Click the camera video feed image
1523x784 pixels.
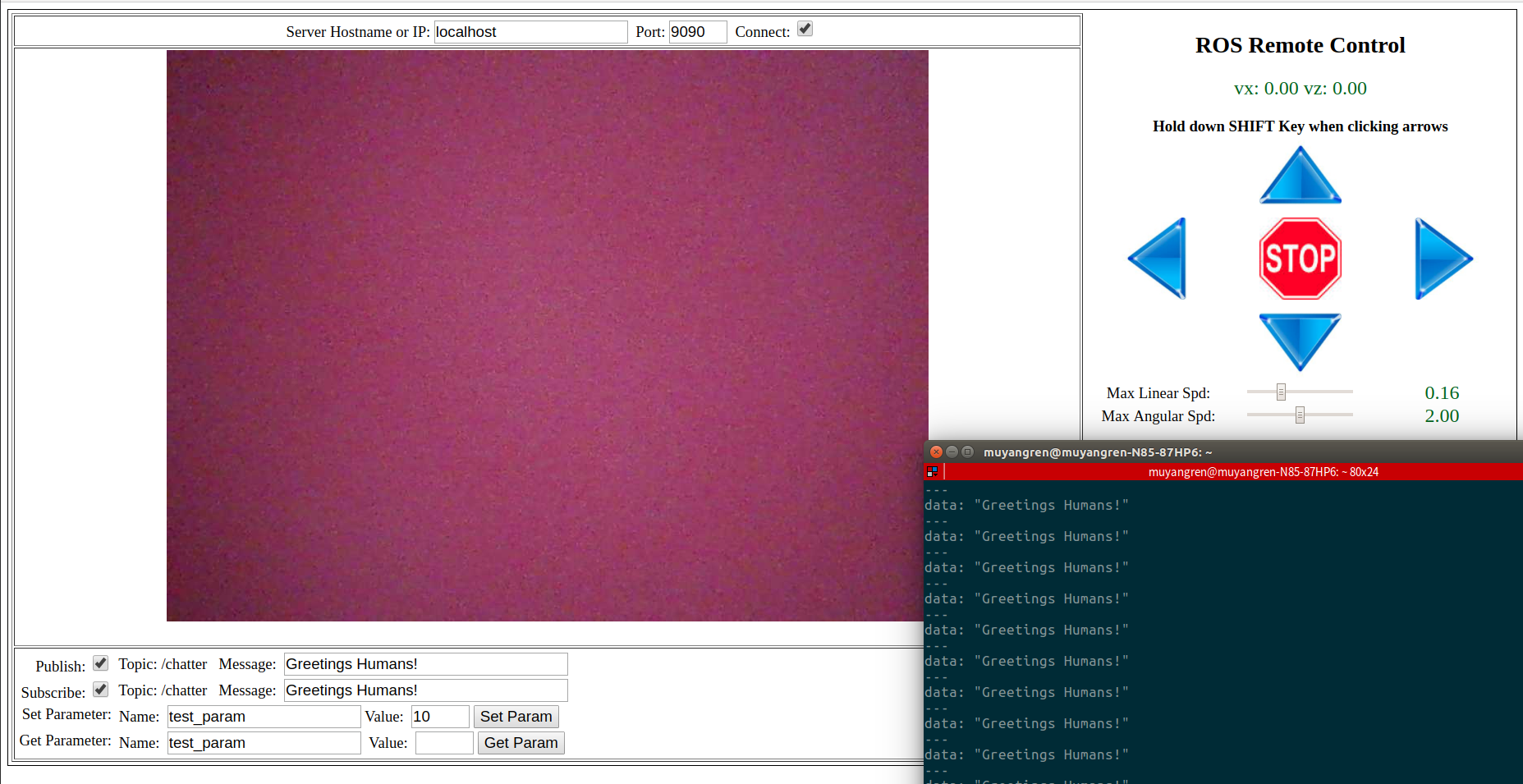547,335
